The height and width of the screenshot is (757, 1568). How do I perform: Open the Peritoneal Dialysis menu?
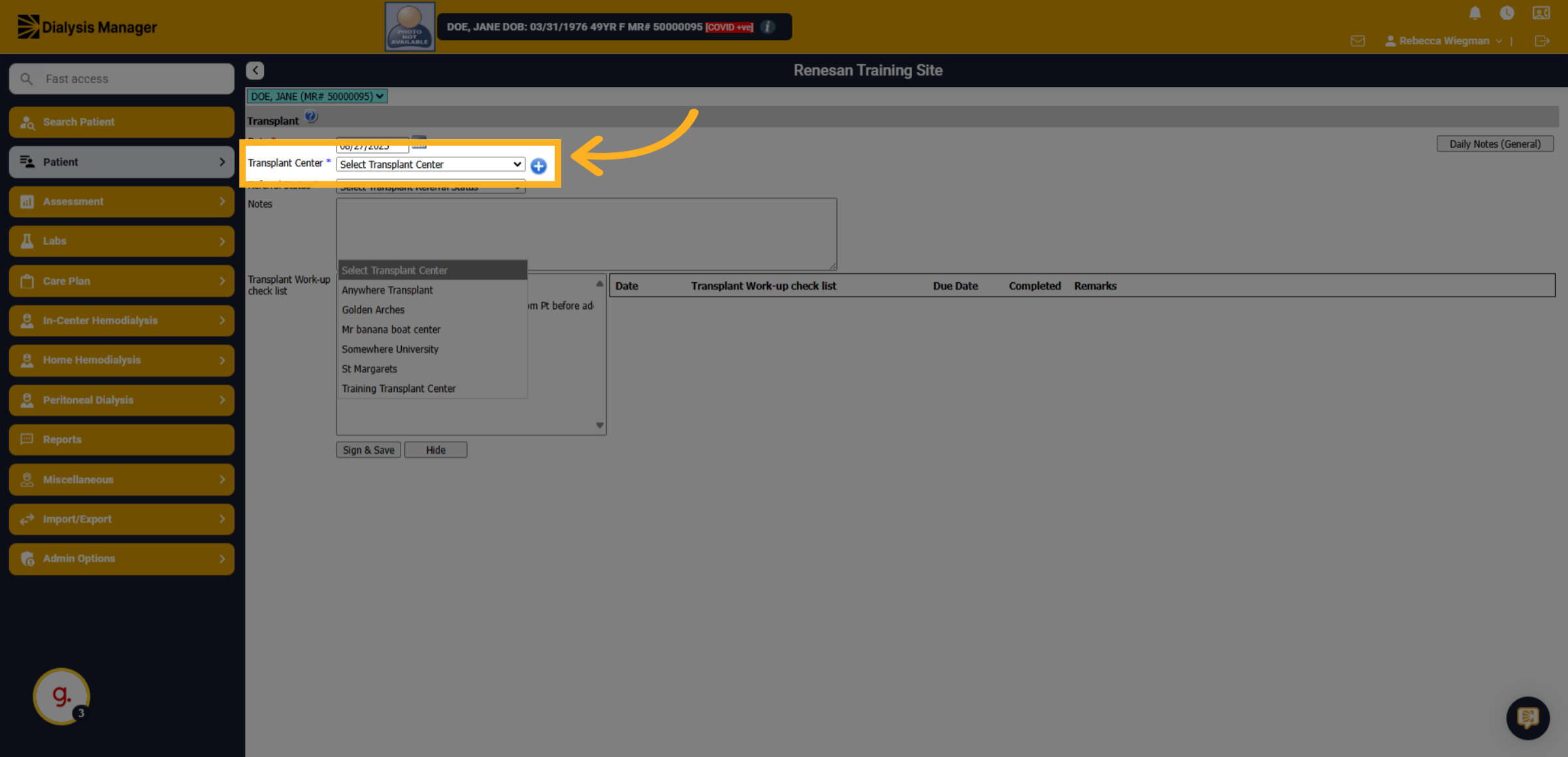(x=122, y=400)
